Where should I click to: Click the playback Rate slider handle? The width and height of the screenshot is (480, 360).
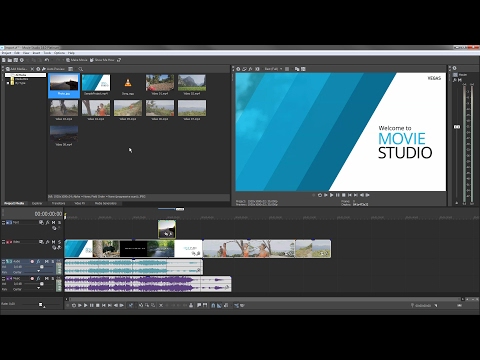[40, 304]
